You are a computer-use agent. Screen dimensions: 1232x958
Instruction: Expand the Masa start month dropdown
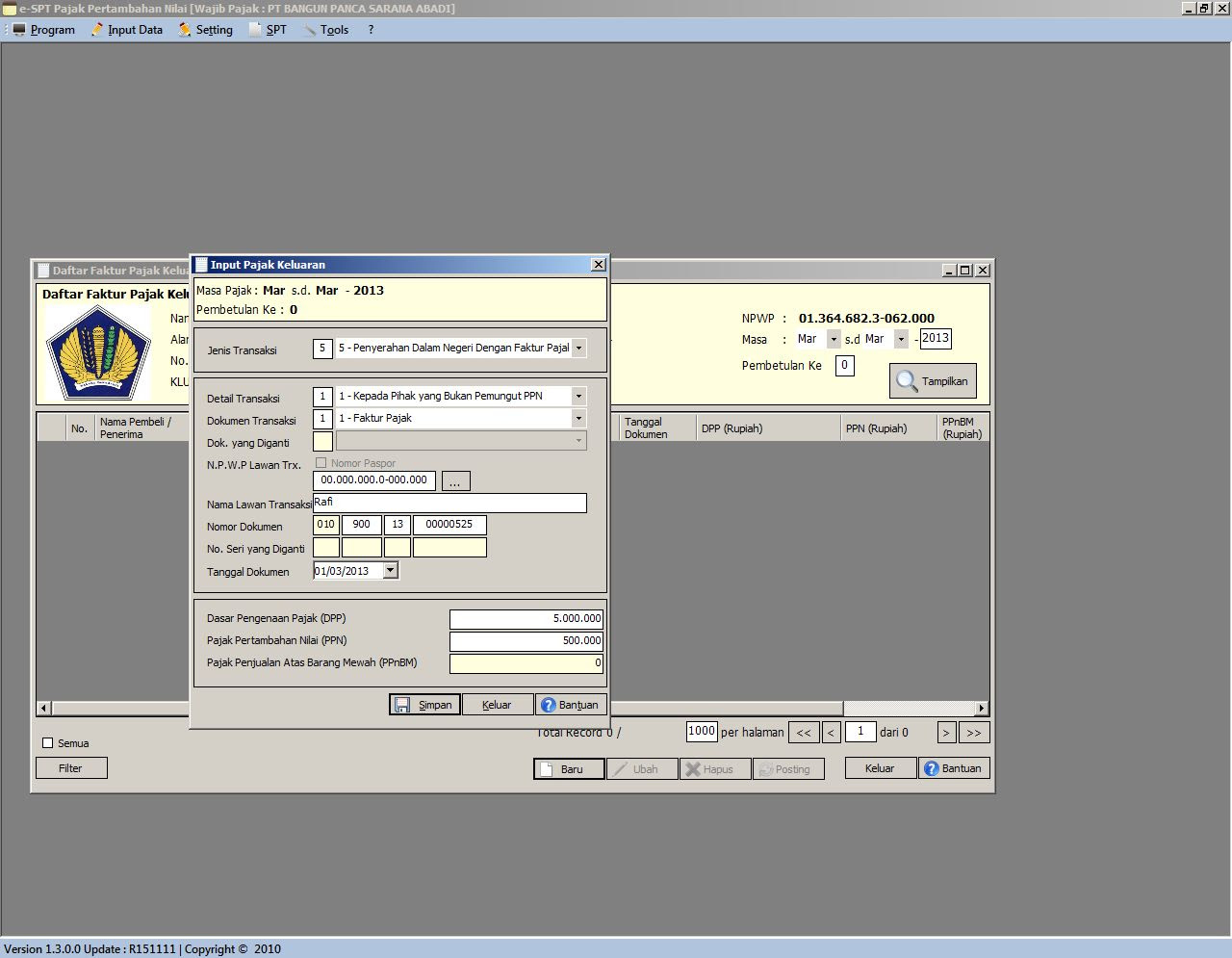pos(834,339)
